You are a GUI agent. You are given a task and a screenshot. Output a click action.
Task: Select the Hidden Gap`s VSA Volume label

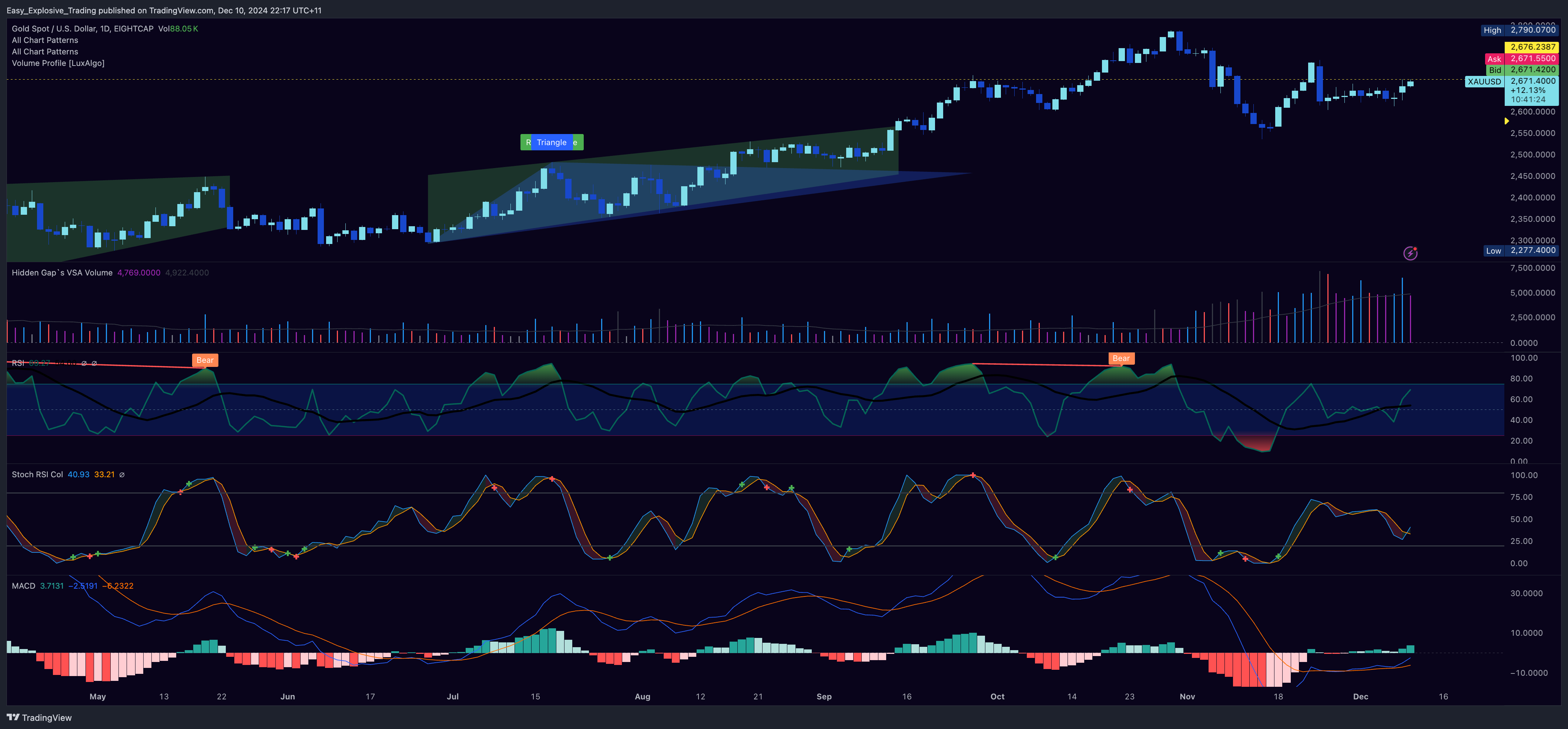click(x=62, y=273)
